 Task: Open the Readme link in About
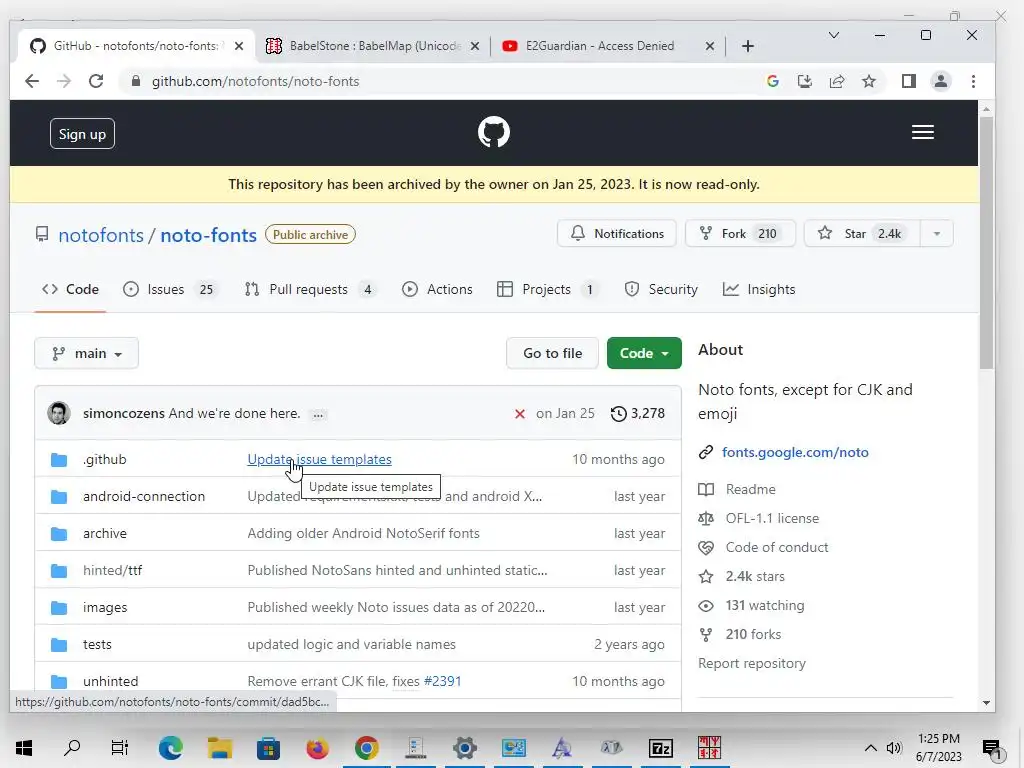pos(750,489)
